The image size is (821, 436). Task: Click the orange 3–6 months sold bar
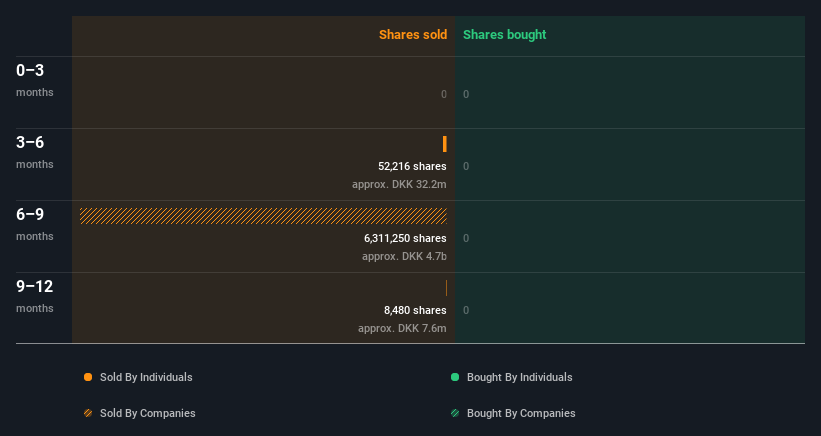[445, 144]
